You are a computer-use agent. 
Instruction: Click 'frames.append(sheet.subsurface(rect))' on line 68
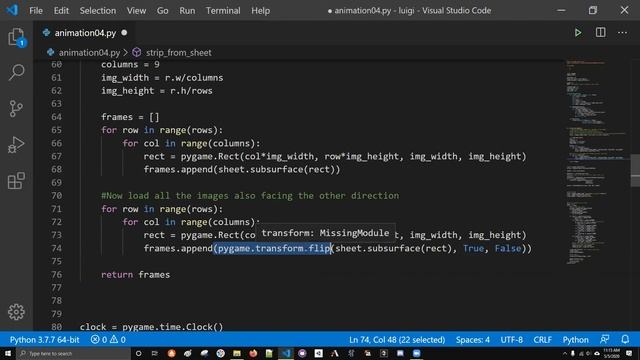point(242,169)
